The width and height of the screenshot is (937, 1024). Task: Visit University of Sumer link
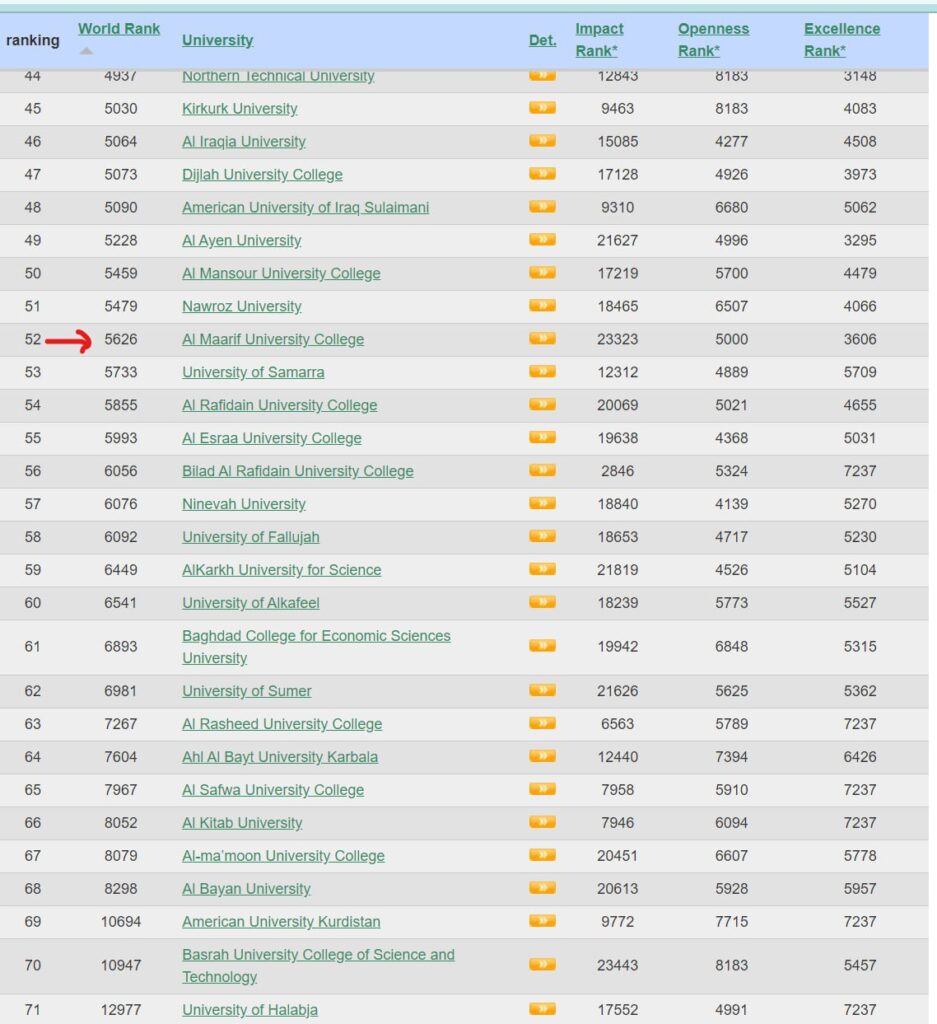click(247, 691)
